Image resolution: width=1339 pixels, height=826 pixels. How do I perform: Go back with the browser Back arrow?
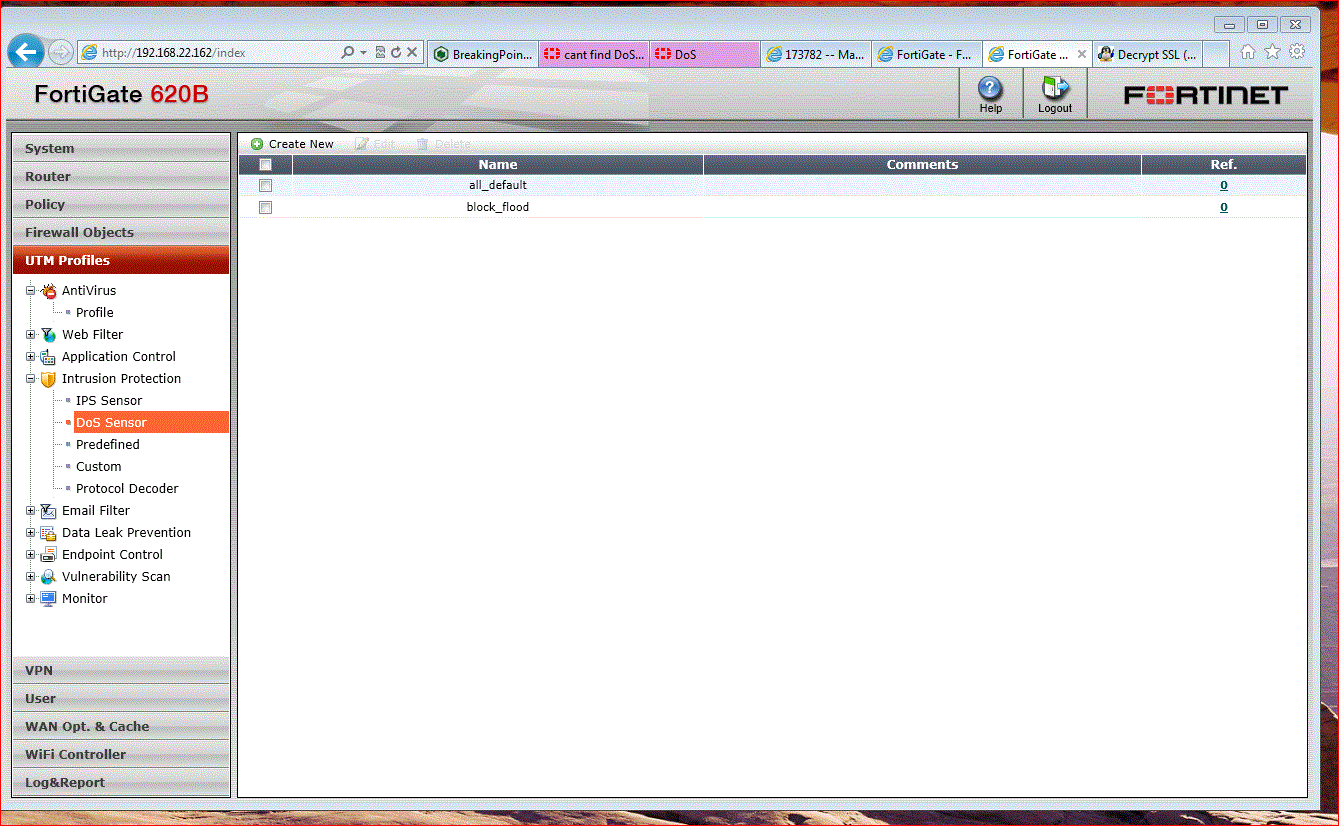[27, 52]
